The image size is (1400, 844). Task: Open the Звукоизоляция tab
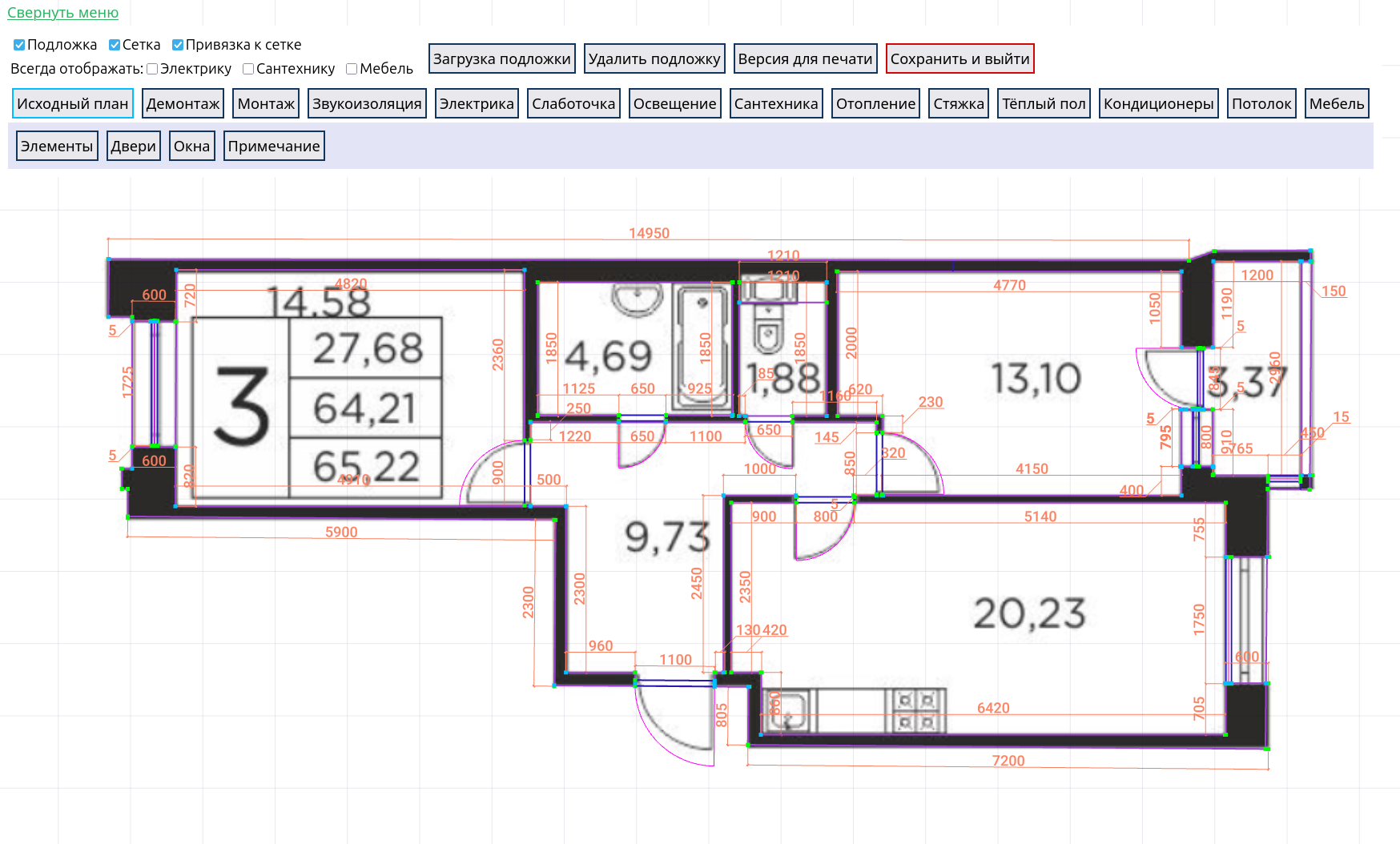367,103
